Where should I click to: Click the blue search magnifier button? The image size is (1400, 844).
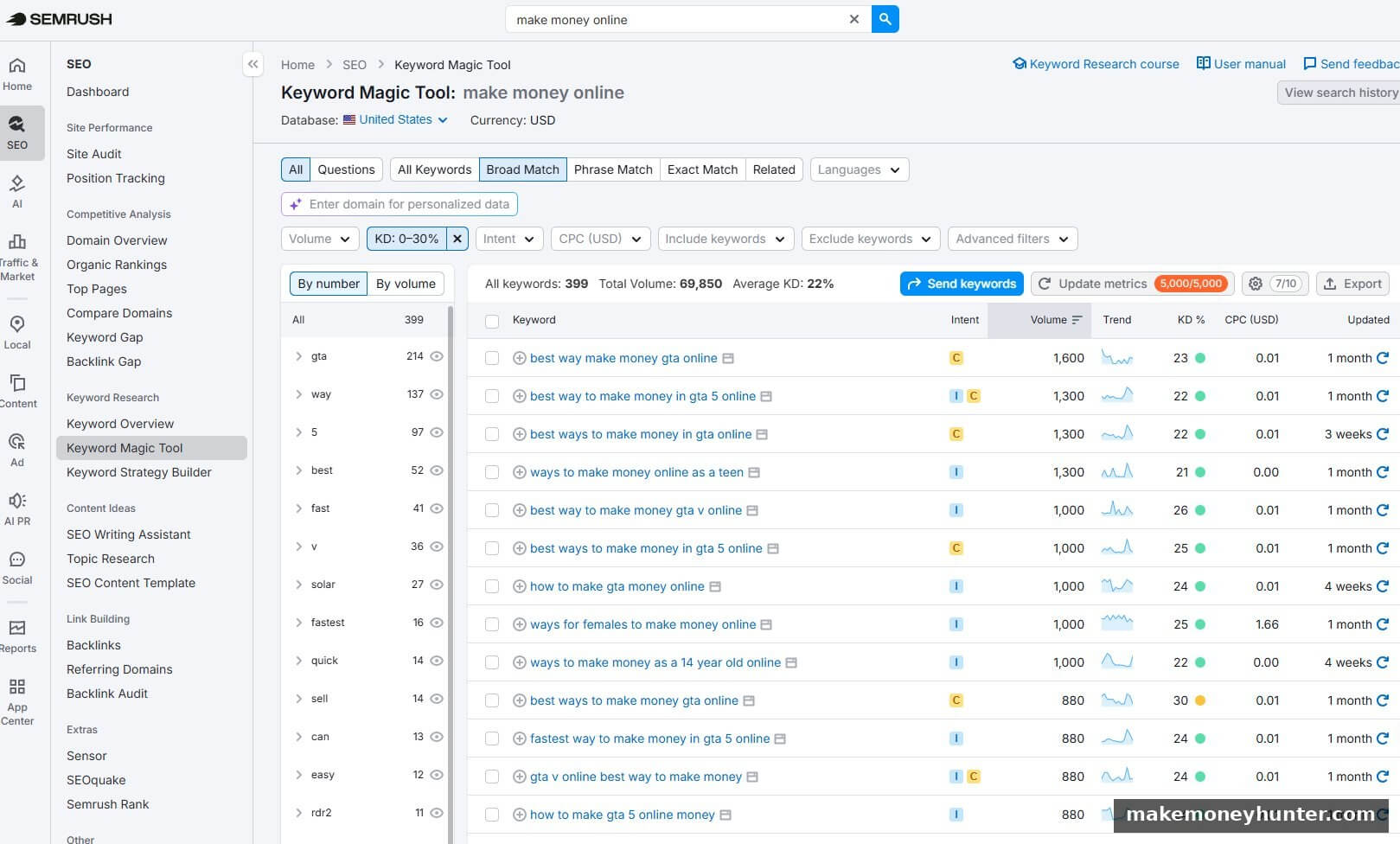tap(885, 19)
